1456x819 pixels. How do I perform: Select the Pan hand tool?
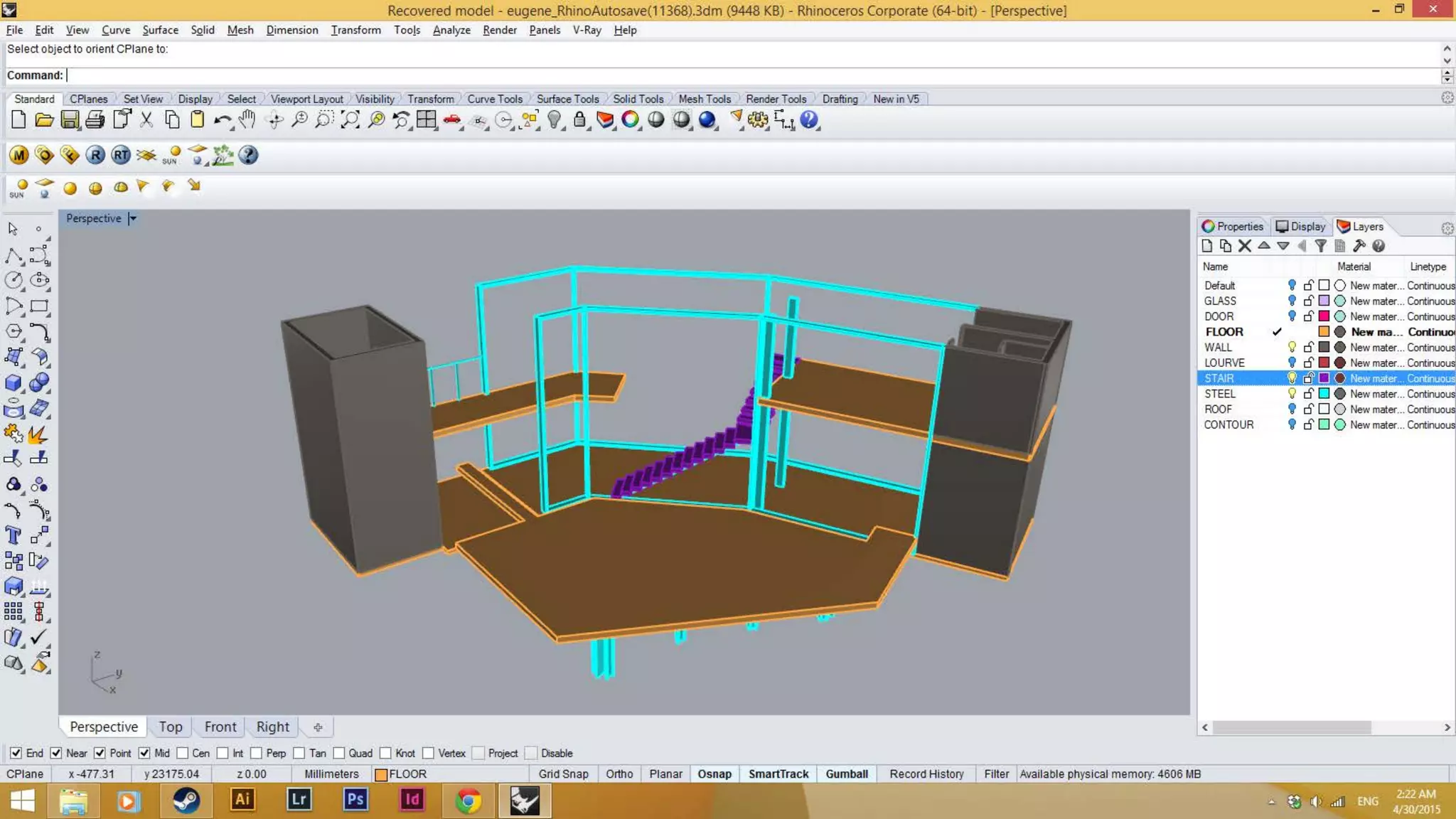coord(247,120)
